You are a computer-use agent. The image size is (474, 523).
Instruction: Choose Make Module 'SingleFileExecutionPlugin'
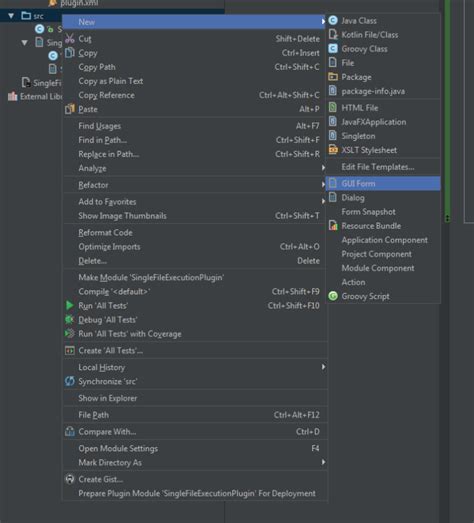coord(151,278)
